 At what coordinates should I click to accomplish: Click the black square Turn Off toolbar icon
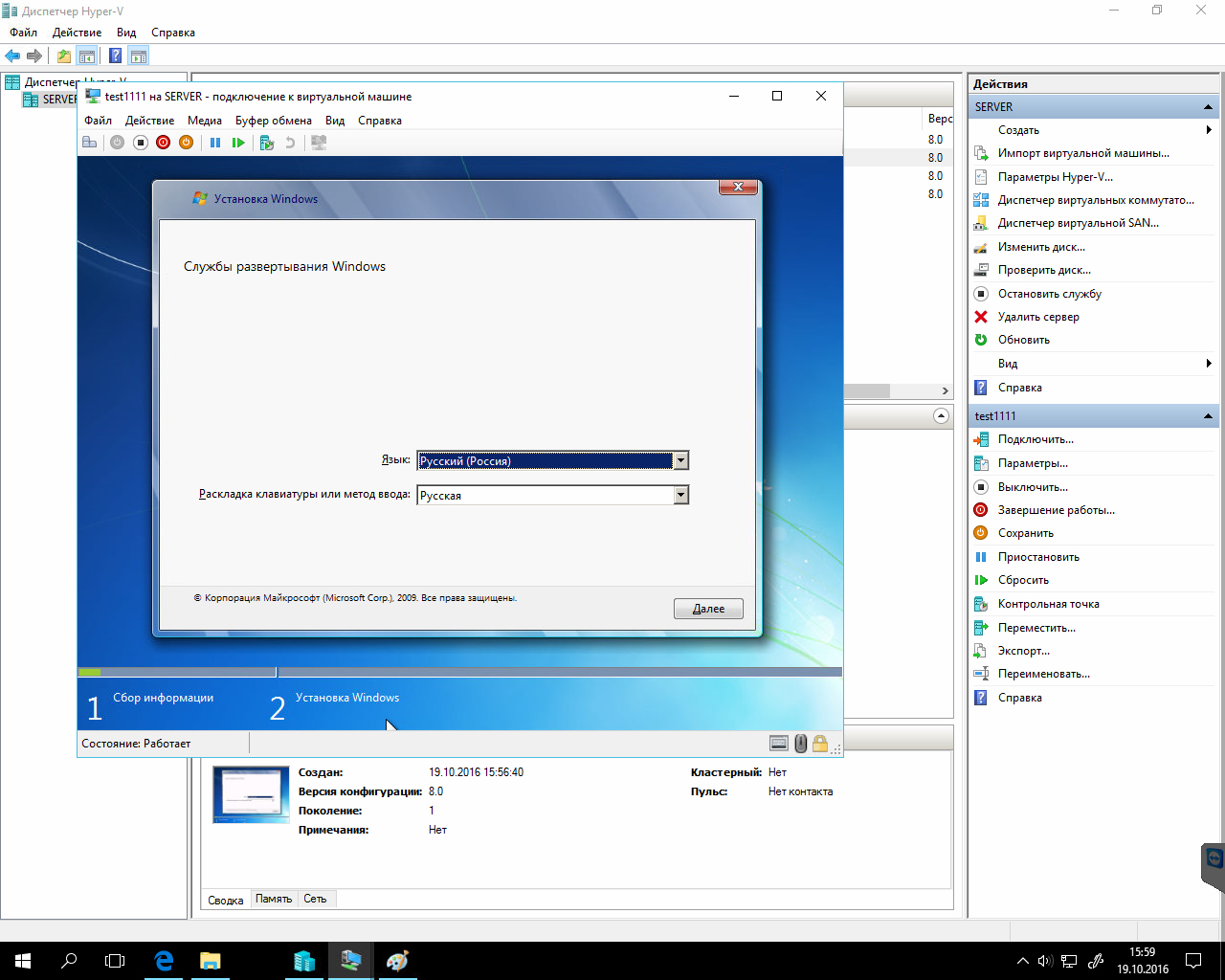pos(140,143)
